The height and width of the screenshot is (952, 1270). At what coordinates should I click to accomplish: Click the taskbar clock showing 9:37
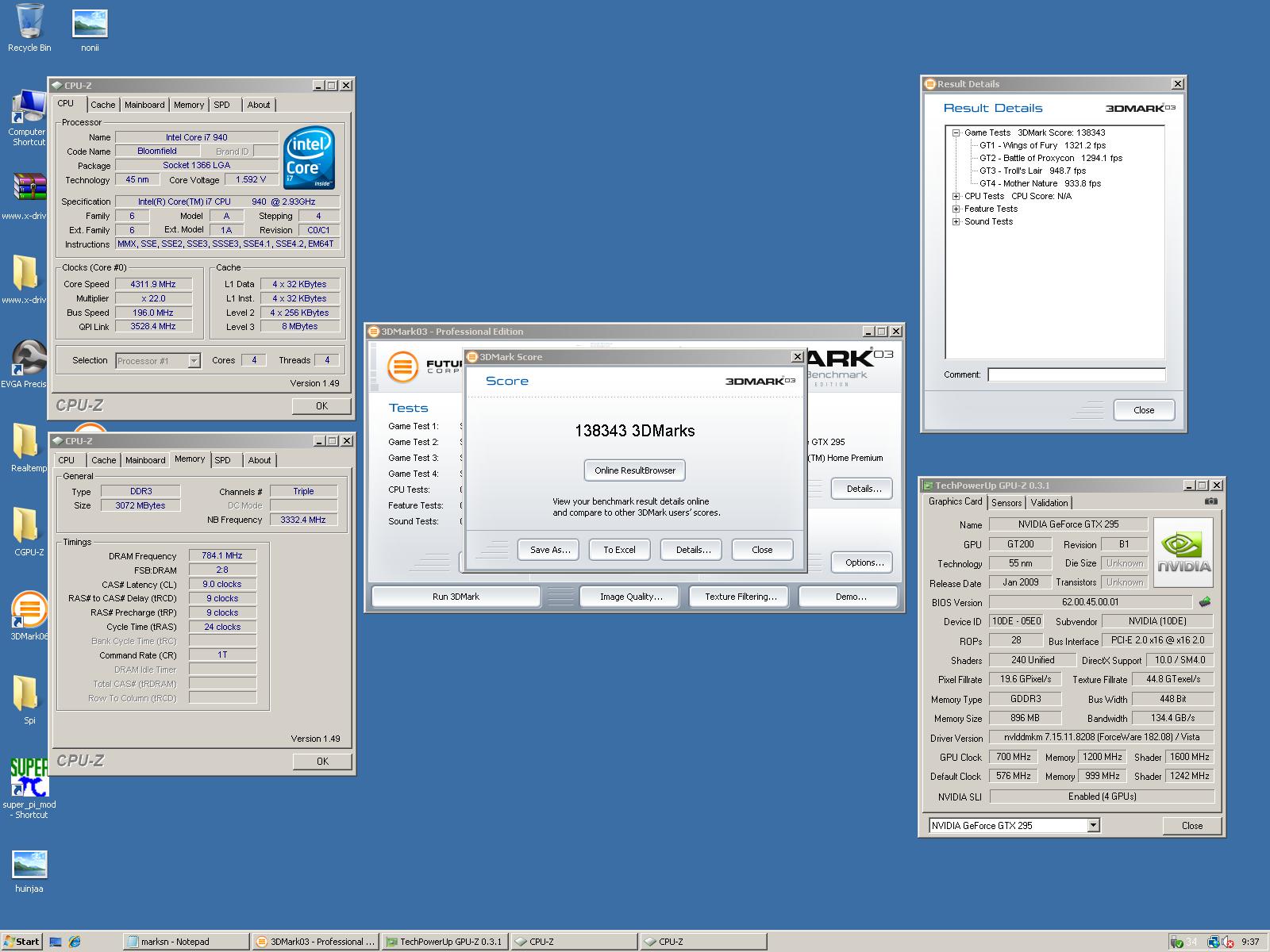pyautogui.click(x=1250, y=942)
